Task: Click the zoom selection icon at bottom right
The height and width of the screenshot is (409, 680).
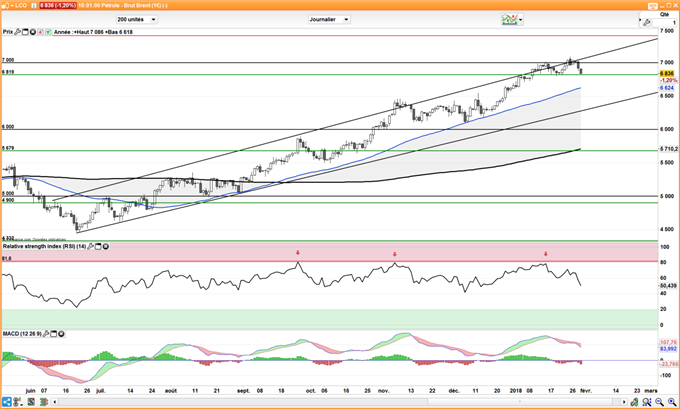Action: pos(647,402)
